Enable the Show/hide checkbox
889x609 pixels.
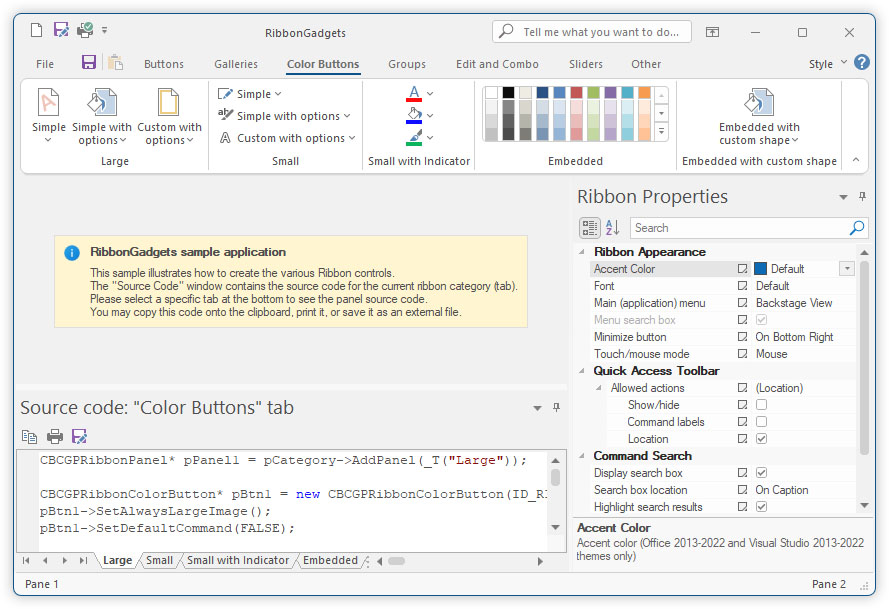click(762, 405)
